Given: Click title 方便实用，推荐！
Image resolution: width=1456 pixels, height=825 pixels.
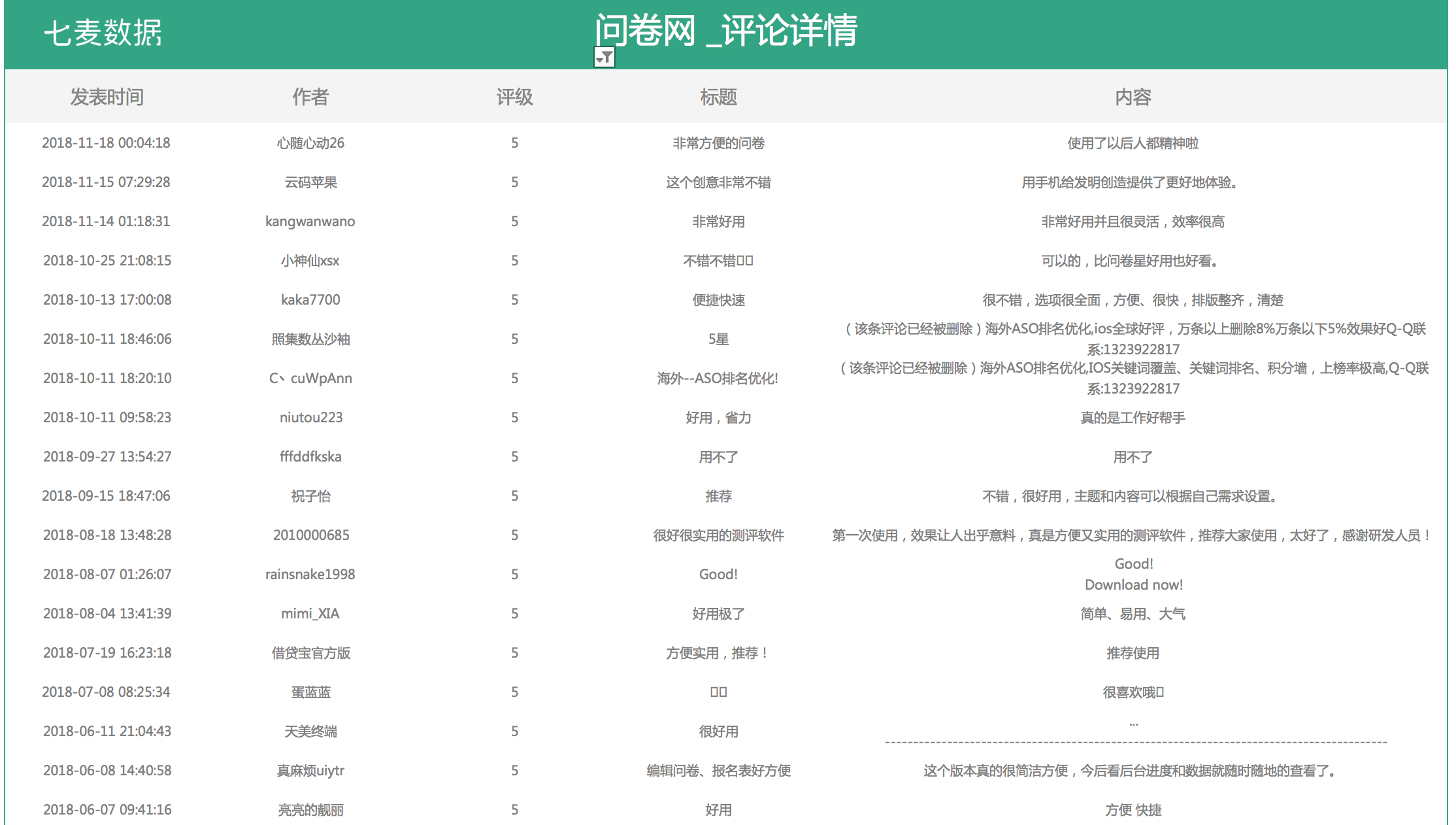Looking at the screenshot, I should point(718,653).
